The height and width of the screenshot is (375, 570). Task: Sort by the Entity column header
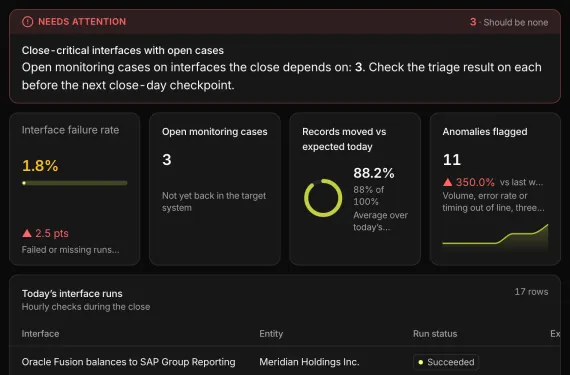pyautogui.click(x=271, y=334)
